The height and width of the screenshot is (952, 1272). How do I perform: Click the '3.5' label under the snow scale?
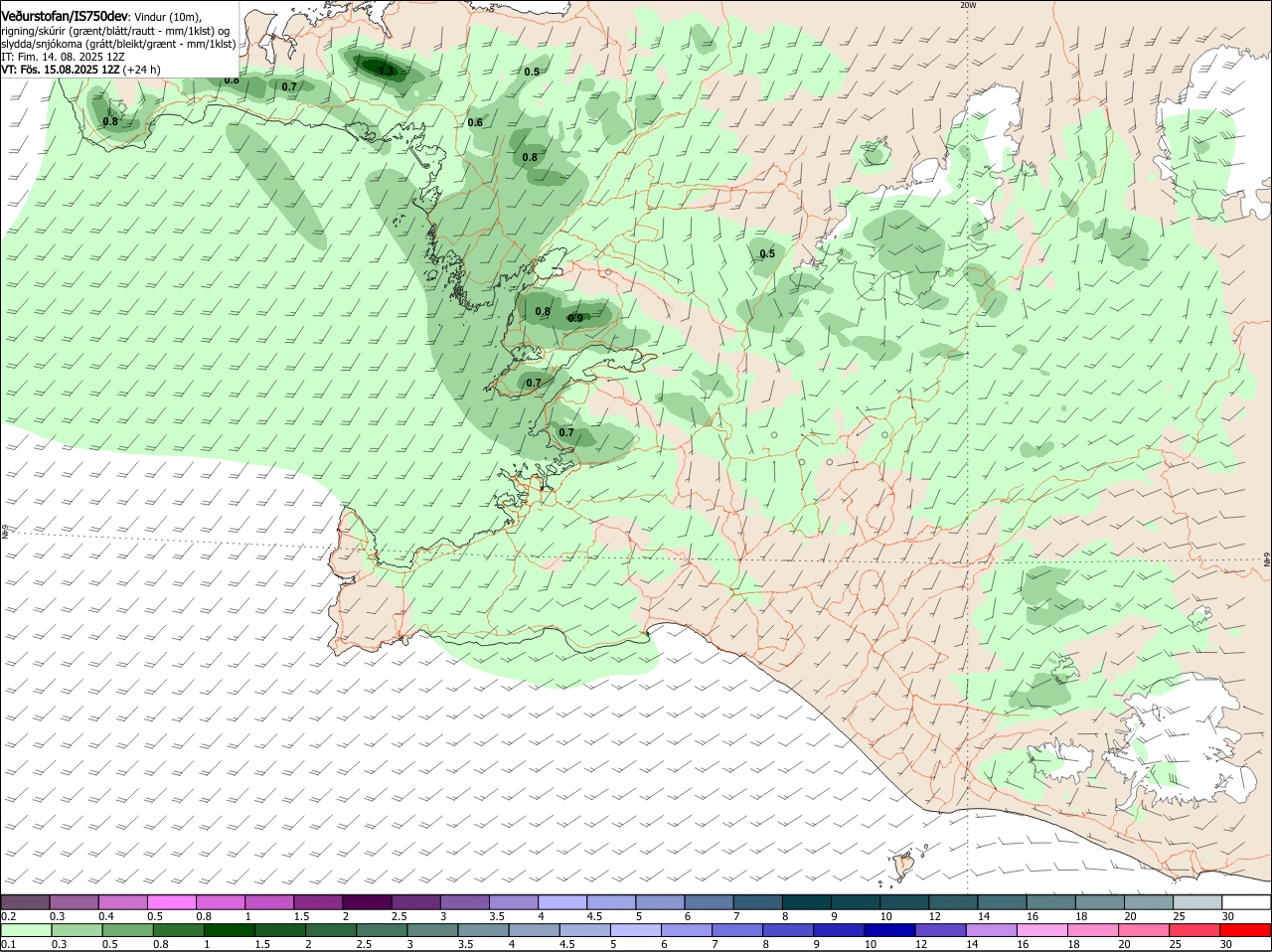tap(498, 915)
